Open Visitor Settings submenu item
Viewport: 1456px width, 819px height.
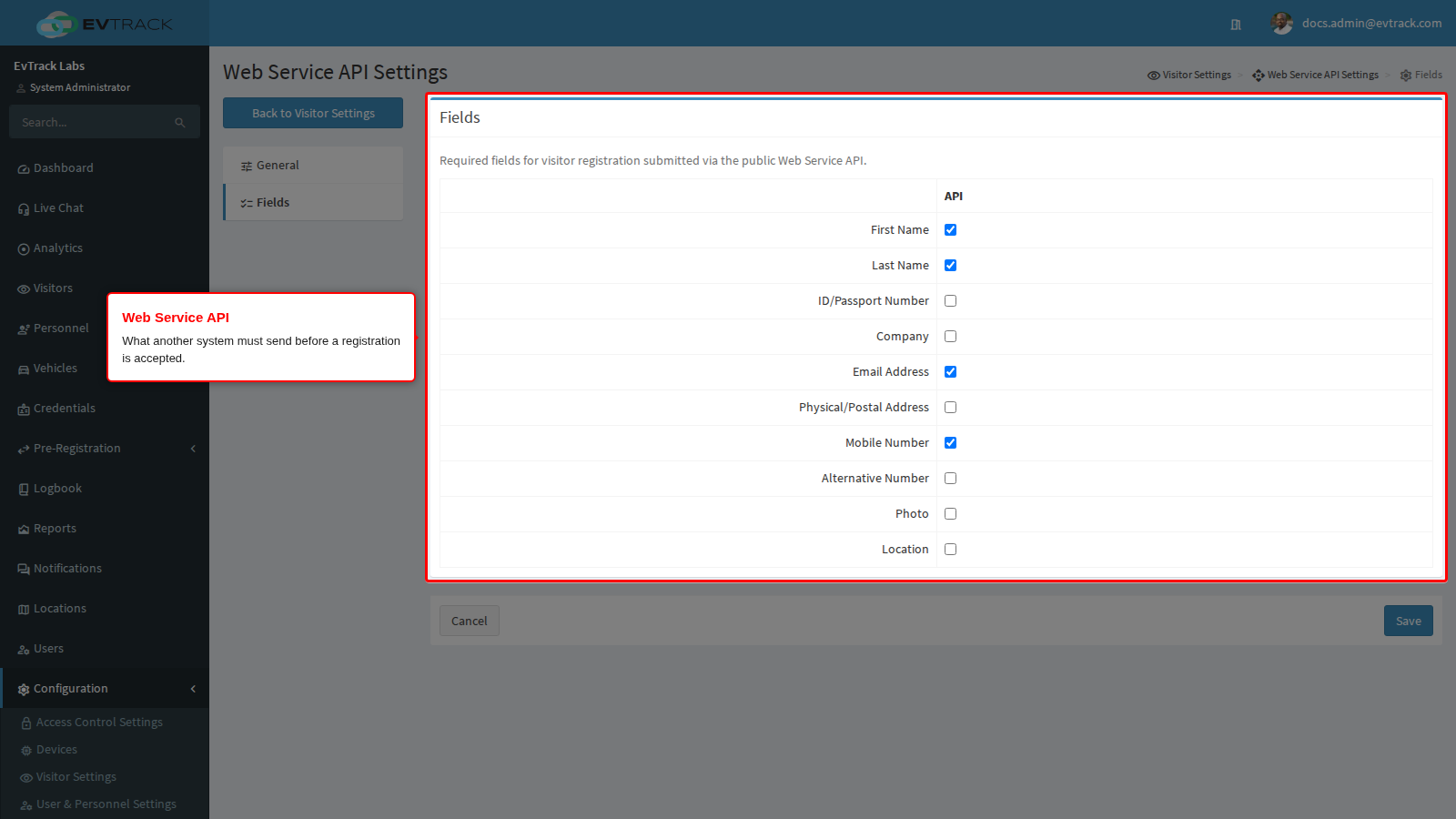coord(105,777)
